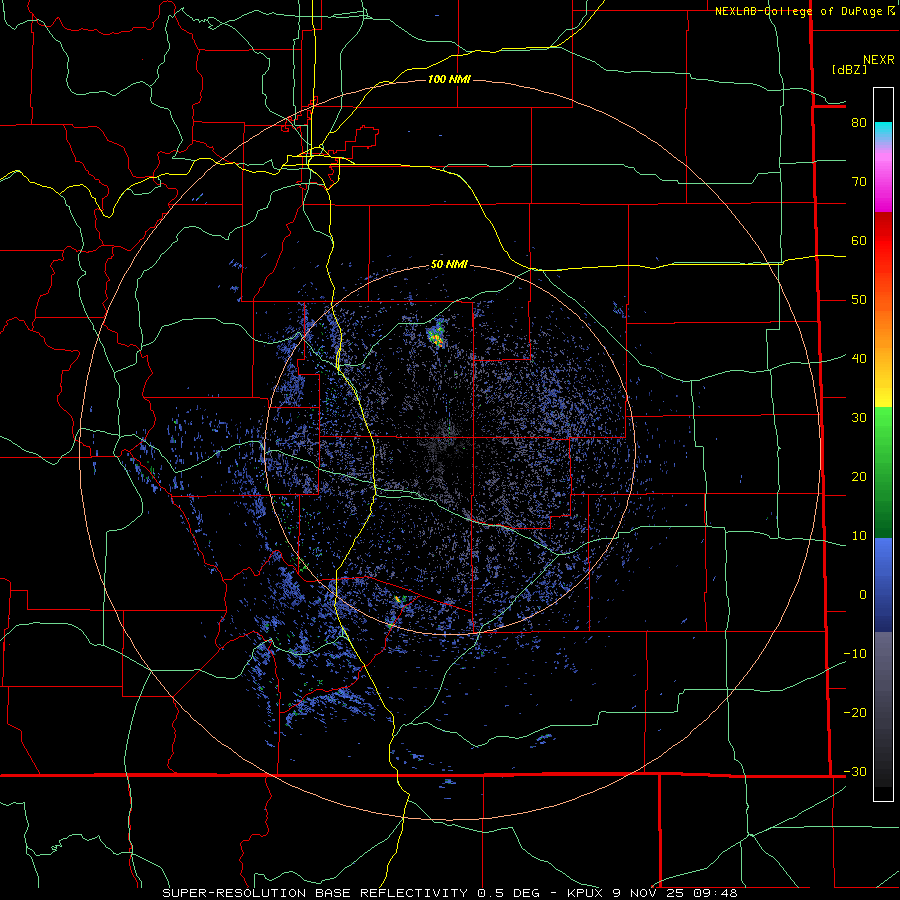Click the strong echo cell north of radar
900x900 pixels.
[x=436, y=335]
